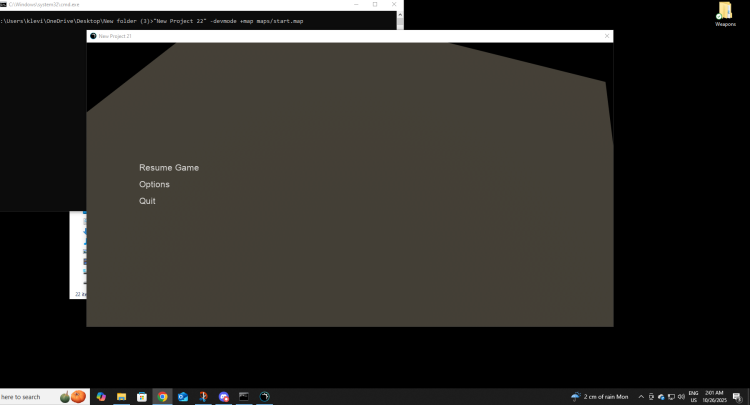Maximize the cmd.exe window
Viewport: 750px width, 405px height.
point(375,4)
